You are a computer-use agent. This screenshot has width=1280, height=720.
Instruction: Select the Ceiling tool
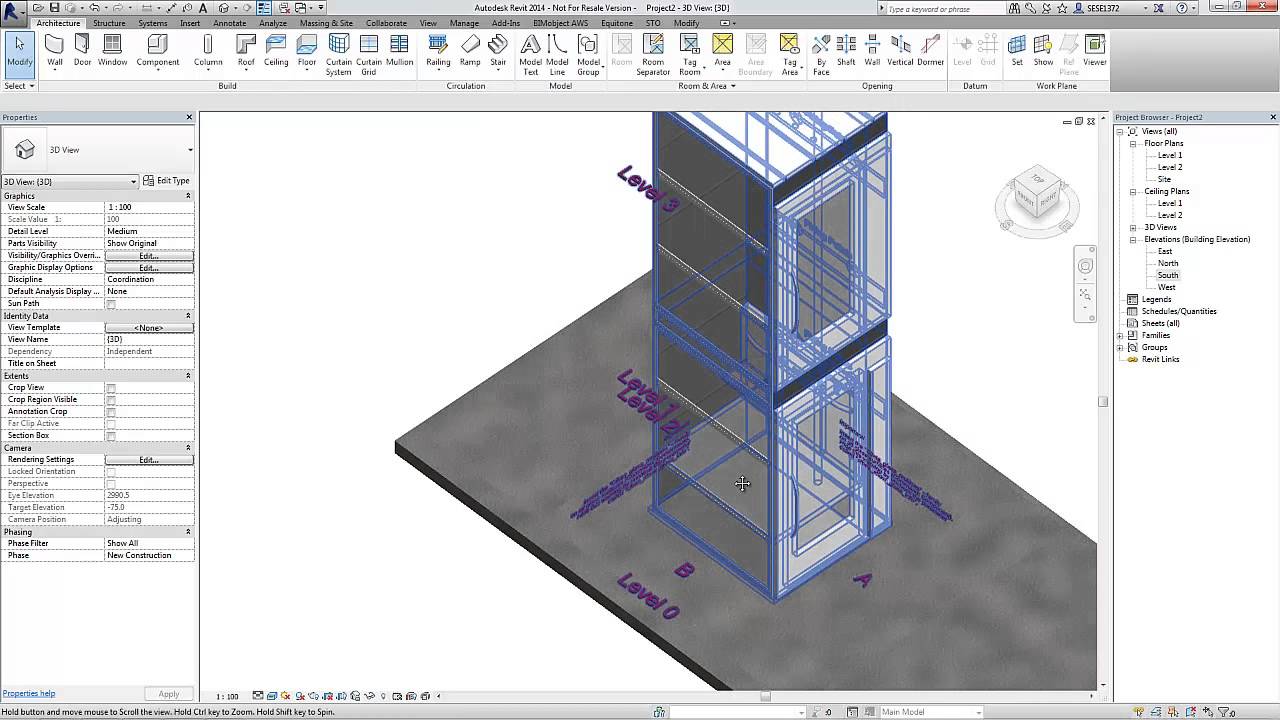(276, 50)
